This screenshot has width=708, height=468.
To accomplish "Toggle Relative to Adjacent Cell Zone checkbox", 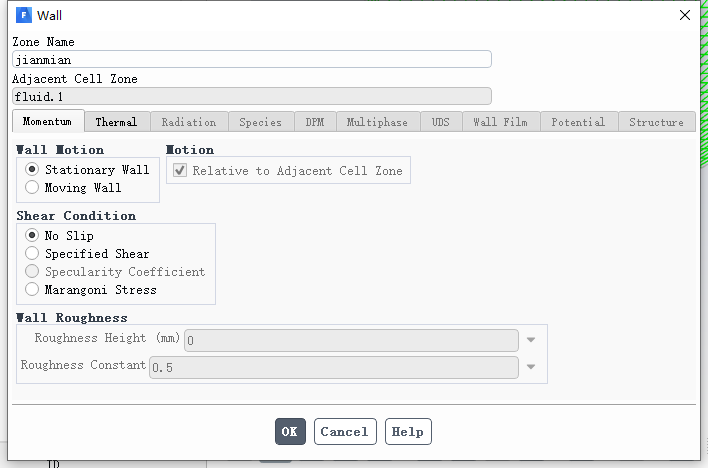I will coord(180,170).
